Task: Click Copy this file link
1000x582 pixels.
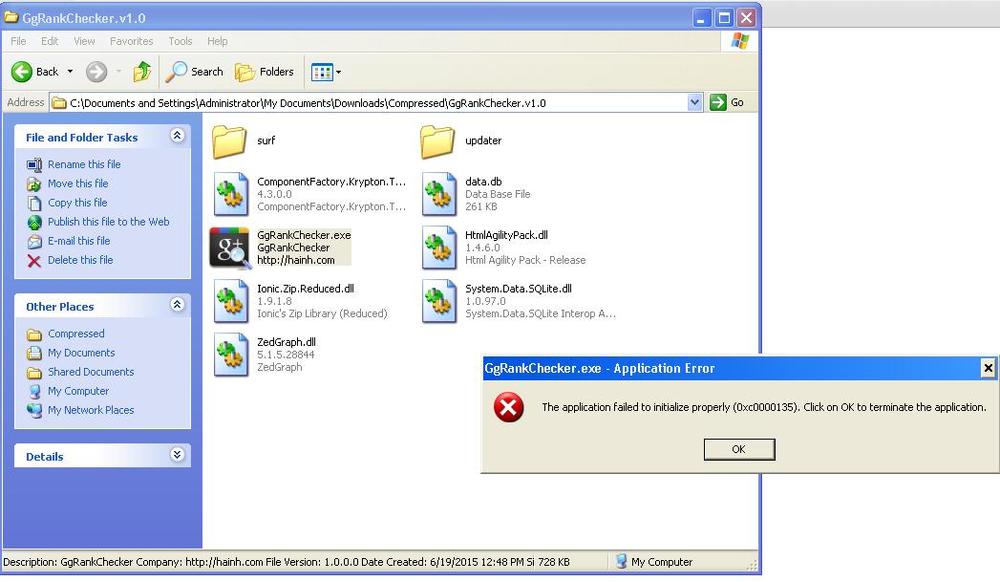Action: (77, 202)
